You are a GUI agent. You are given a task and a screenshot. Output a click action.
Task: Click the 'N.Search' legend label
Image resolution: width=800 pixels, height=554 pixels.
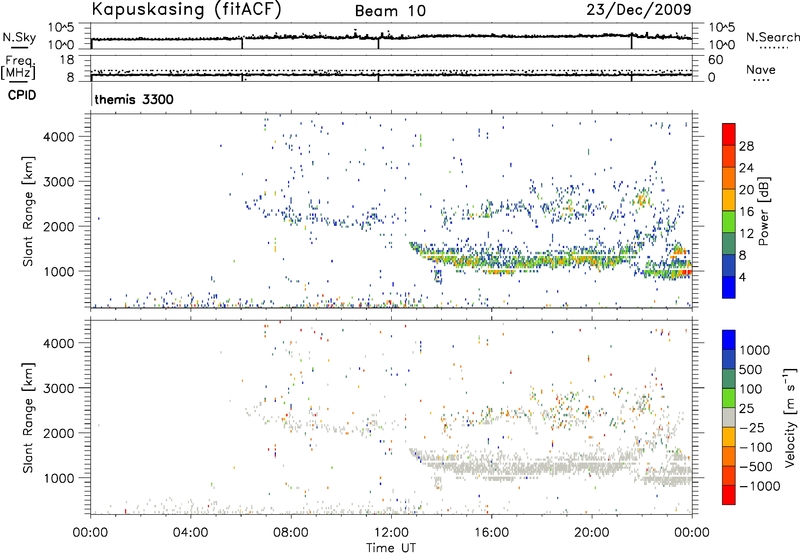[772, 37]
